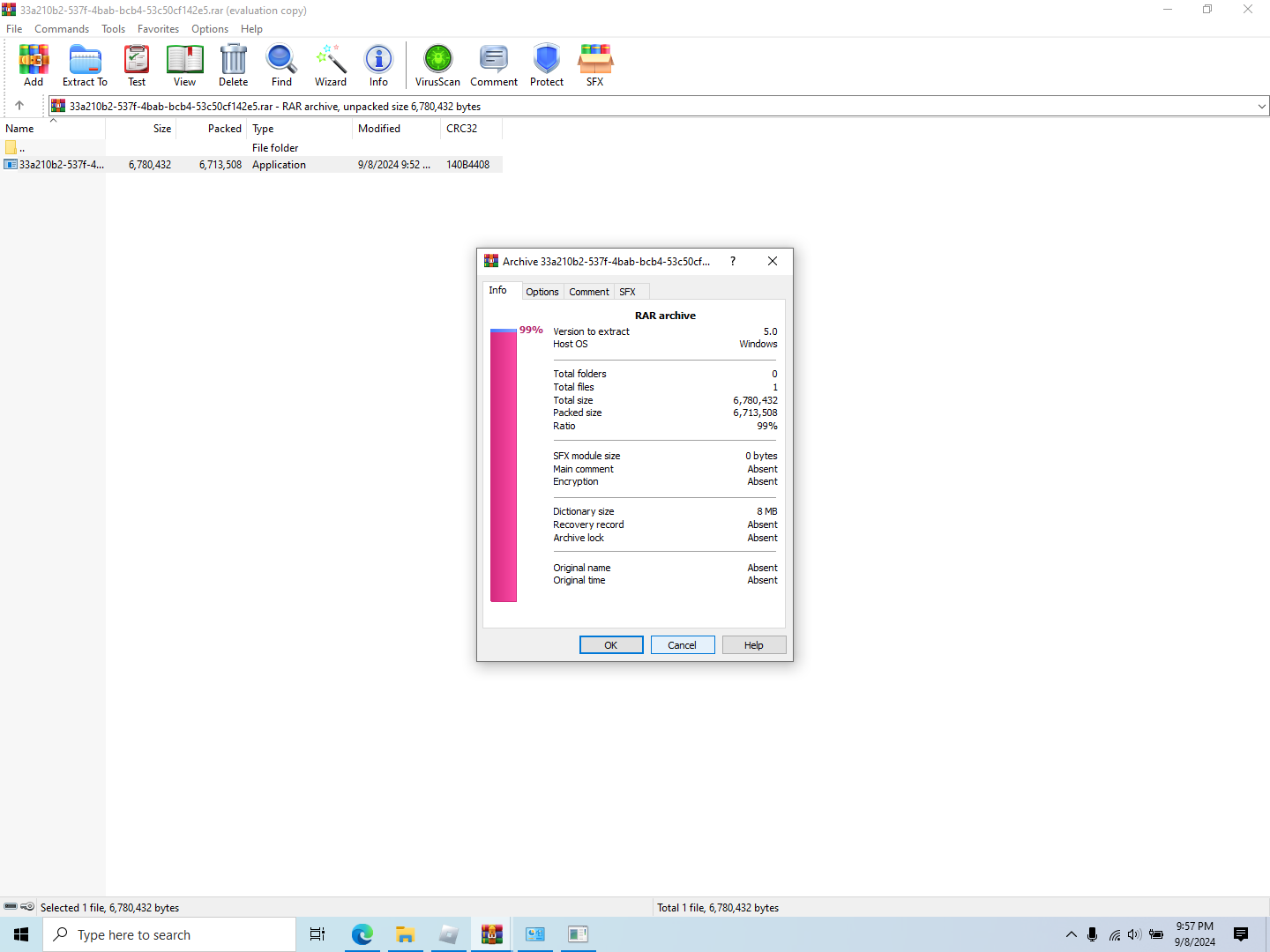Open the File menu
The image size is (1270, 952).
(x=14, y=28)
